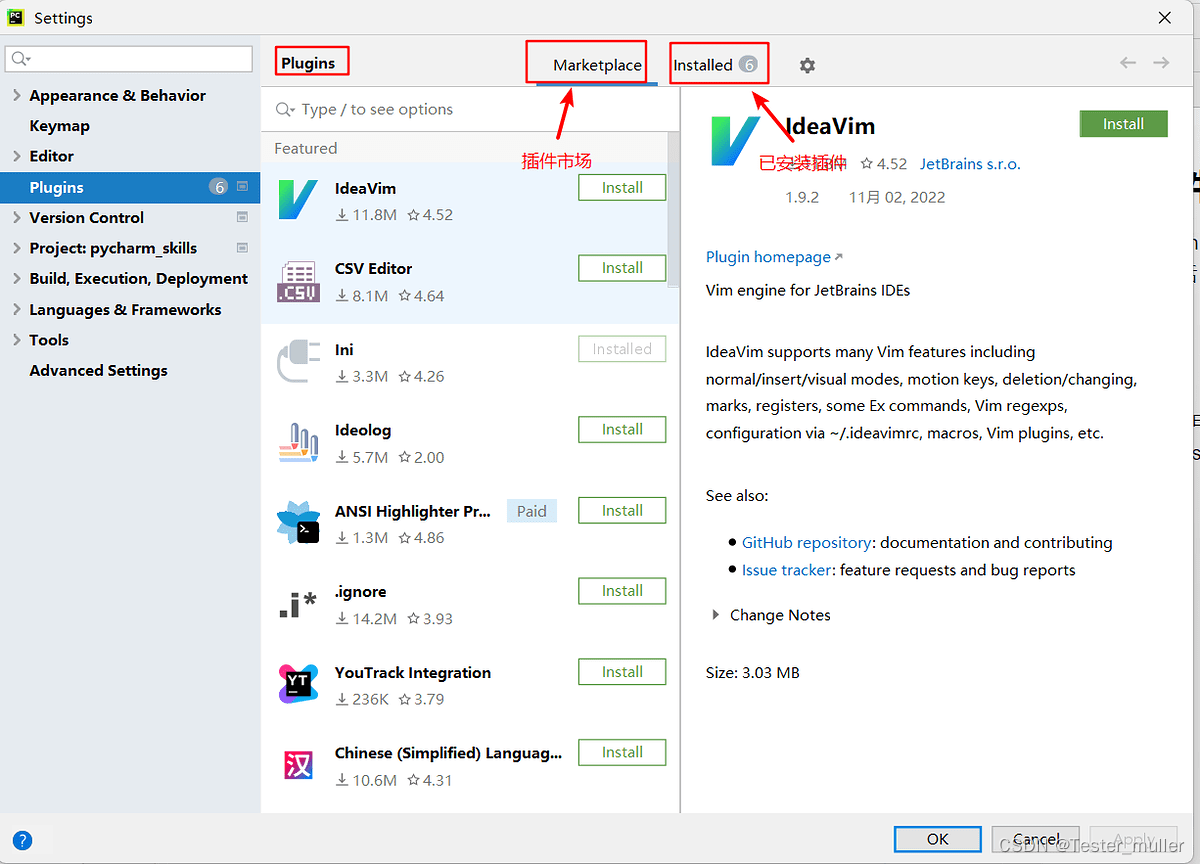Click the CSV Editor plugin icon
Screen dimensions: 1200x864
298,282
